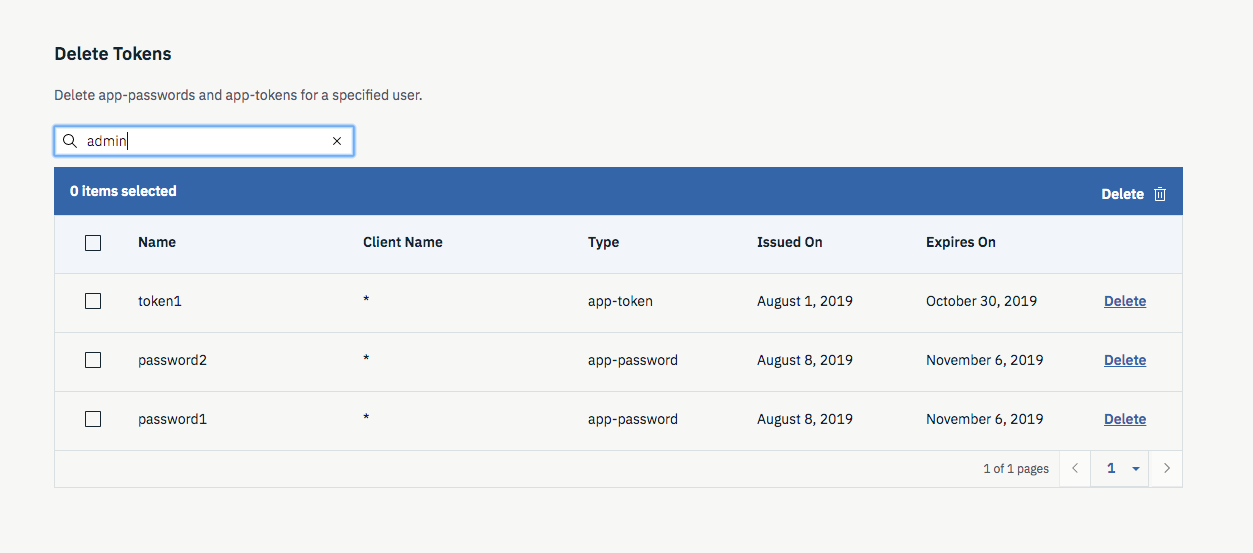
Task: Sort by the Expires On column header
Action: pos(960,242)
